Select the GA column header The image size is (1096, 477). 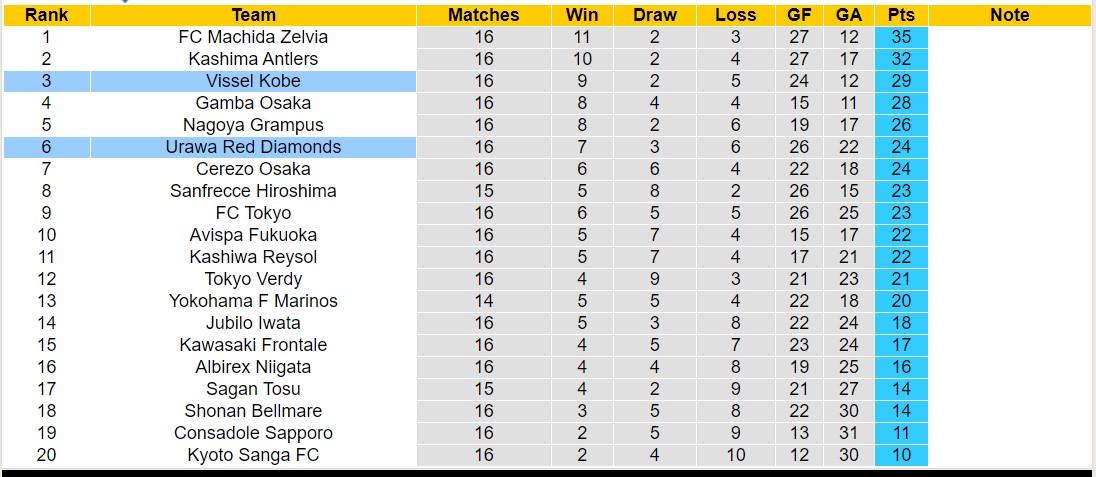pyautogui.click(x=849, y=15)
